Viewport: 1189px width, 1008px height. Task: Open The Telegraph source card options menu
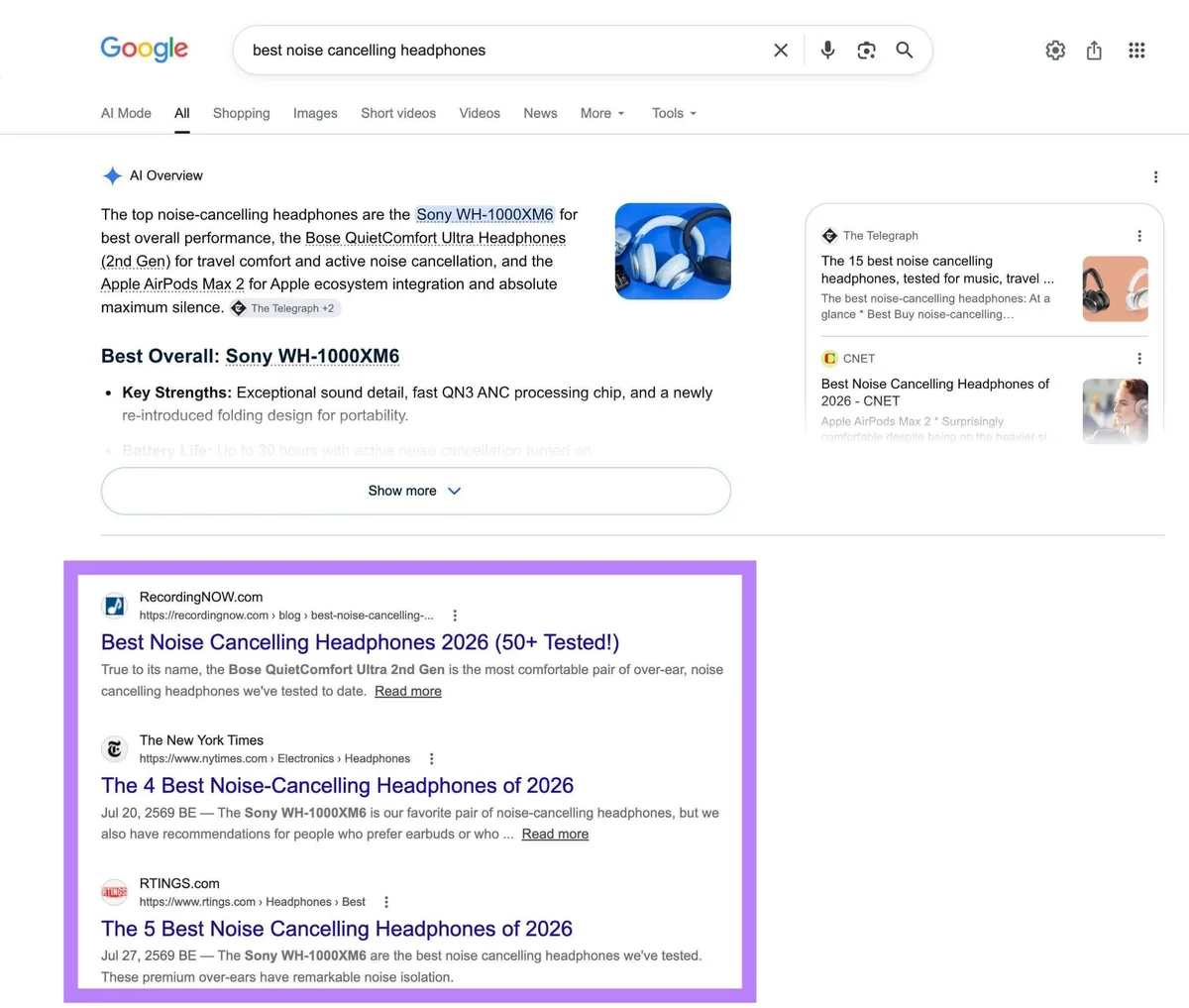point(1139,236)
